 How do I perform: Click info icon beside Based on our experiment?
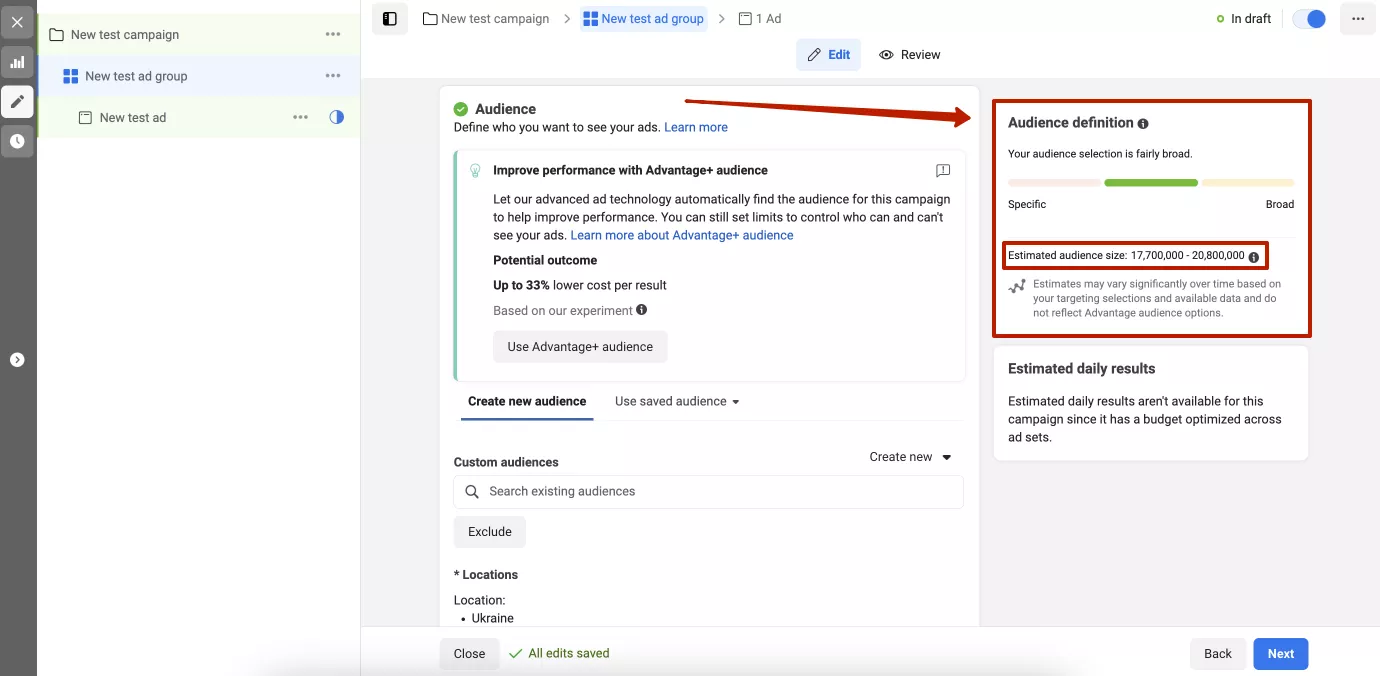[642, 310]
